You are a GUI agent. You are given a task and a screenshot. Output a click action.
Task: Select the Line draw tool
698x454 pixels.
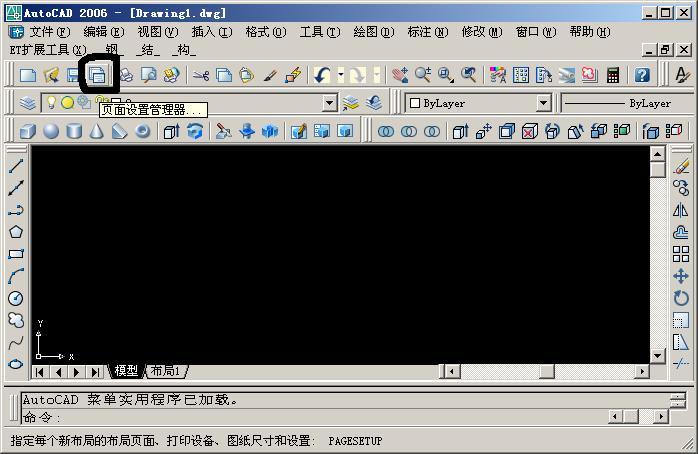[16, 166]
